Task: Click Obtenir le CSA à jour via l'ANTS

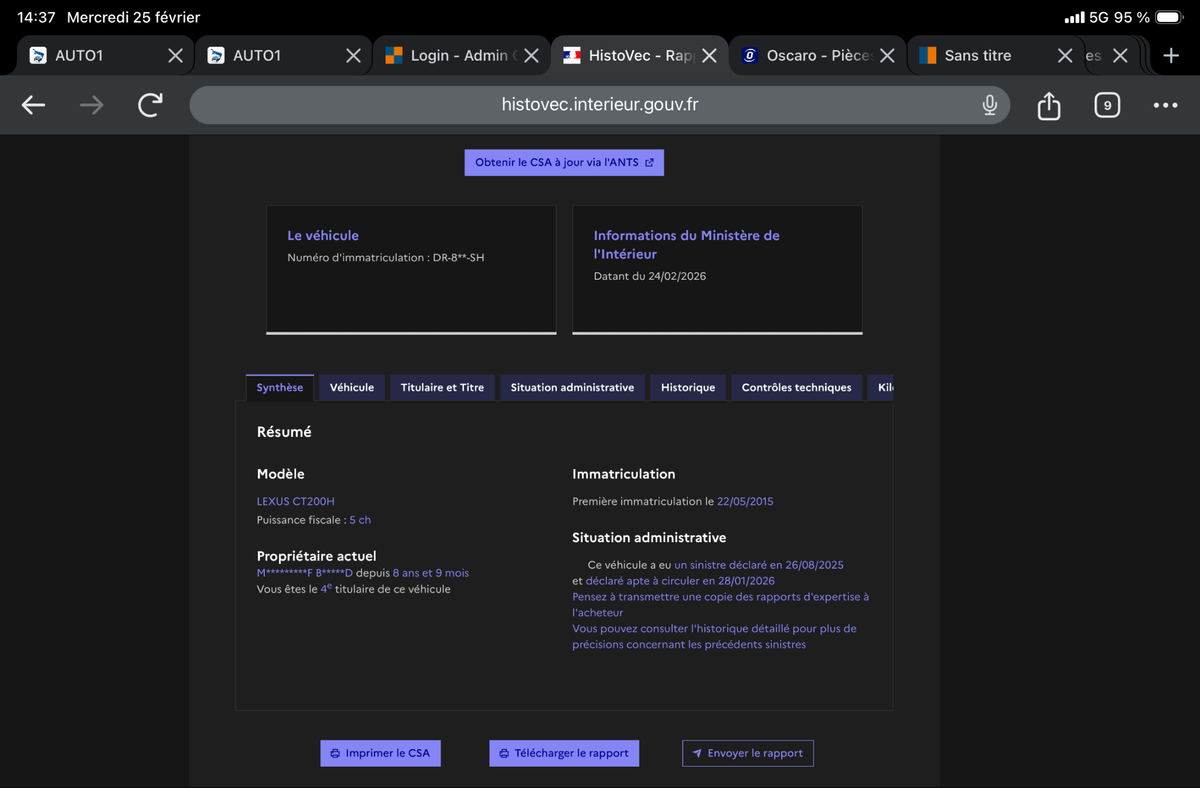Action: (x=564, y=162)
